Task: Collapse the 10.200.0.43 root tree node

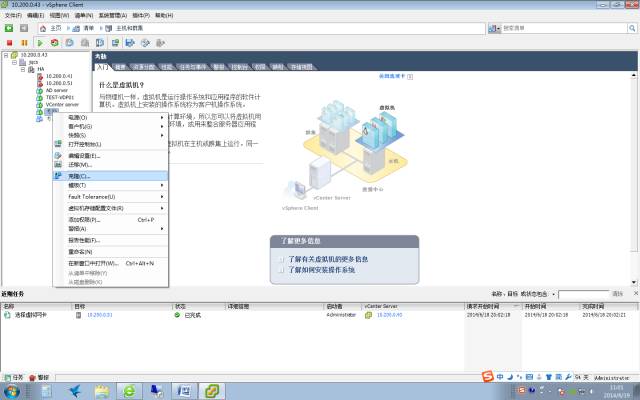Action: [x=6, y=55]
